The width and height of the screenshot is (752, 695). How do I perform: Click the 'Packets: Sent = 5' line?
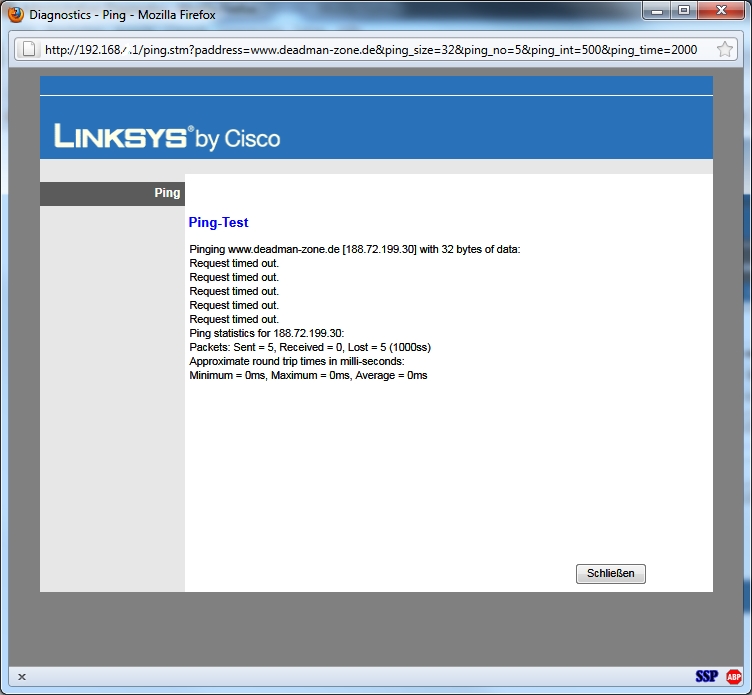point(310,347)
